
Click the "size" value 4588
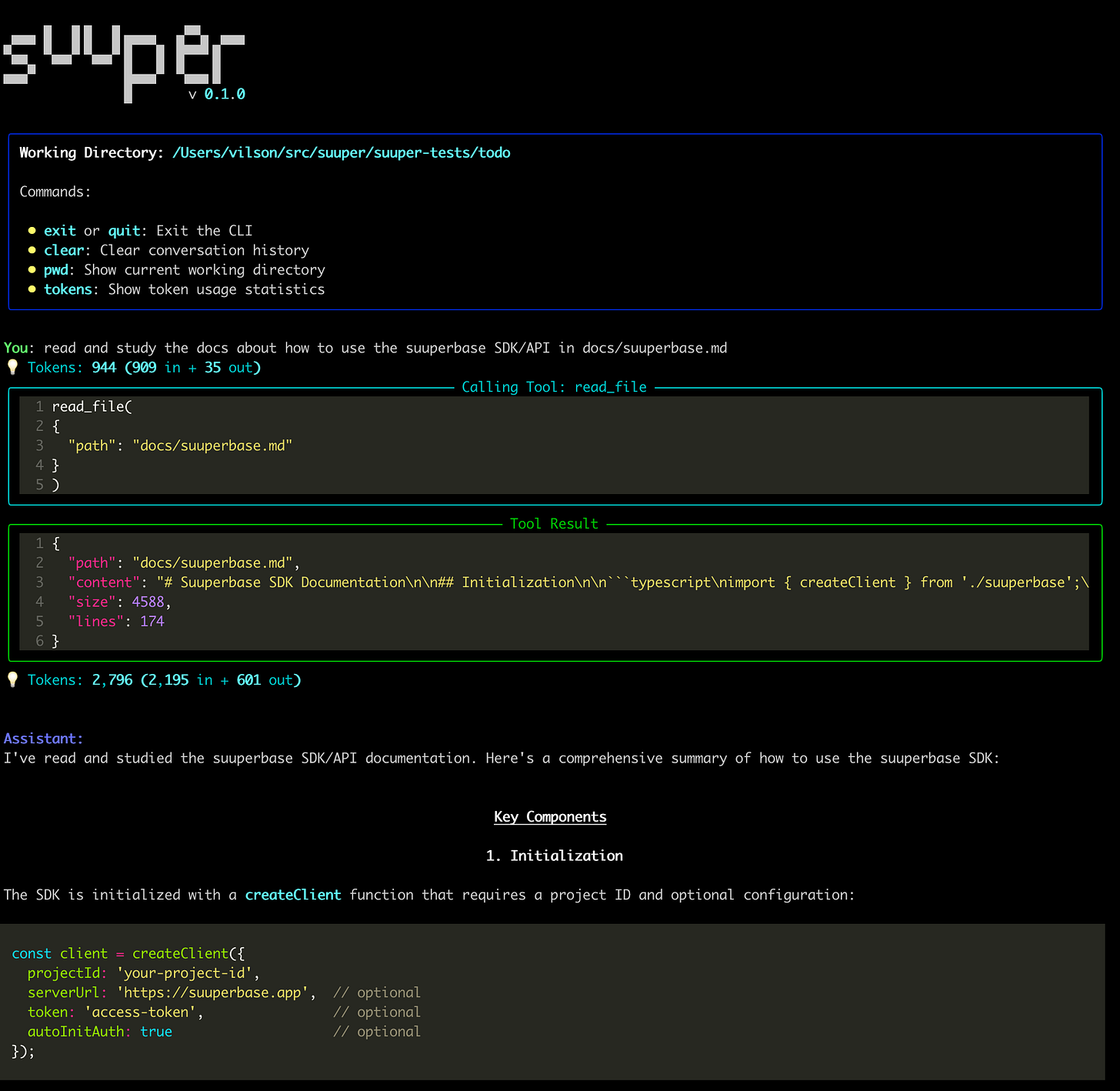(148, 602)
